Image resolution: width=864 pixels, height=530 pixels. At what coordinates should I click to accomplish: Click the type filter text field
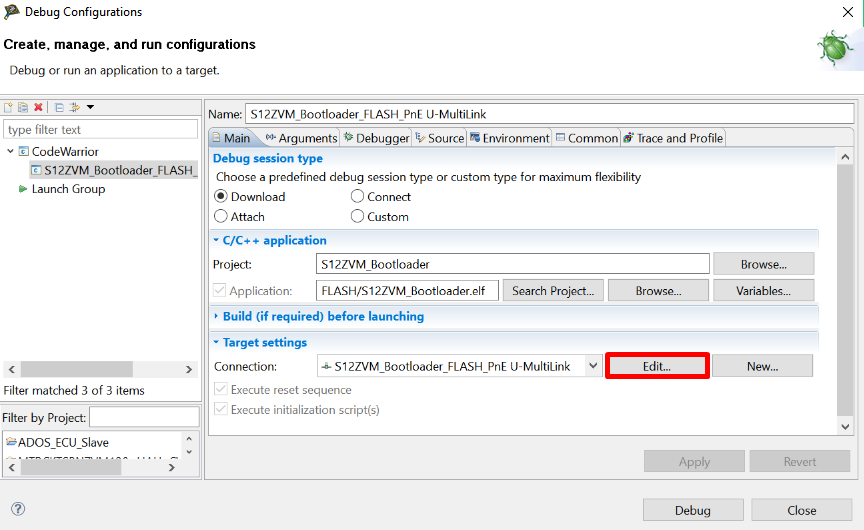point(100,129)
